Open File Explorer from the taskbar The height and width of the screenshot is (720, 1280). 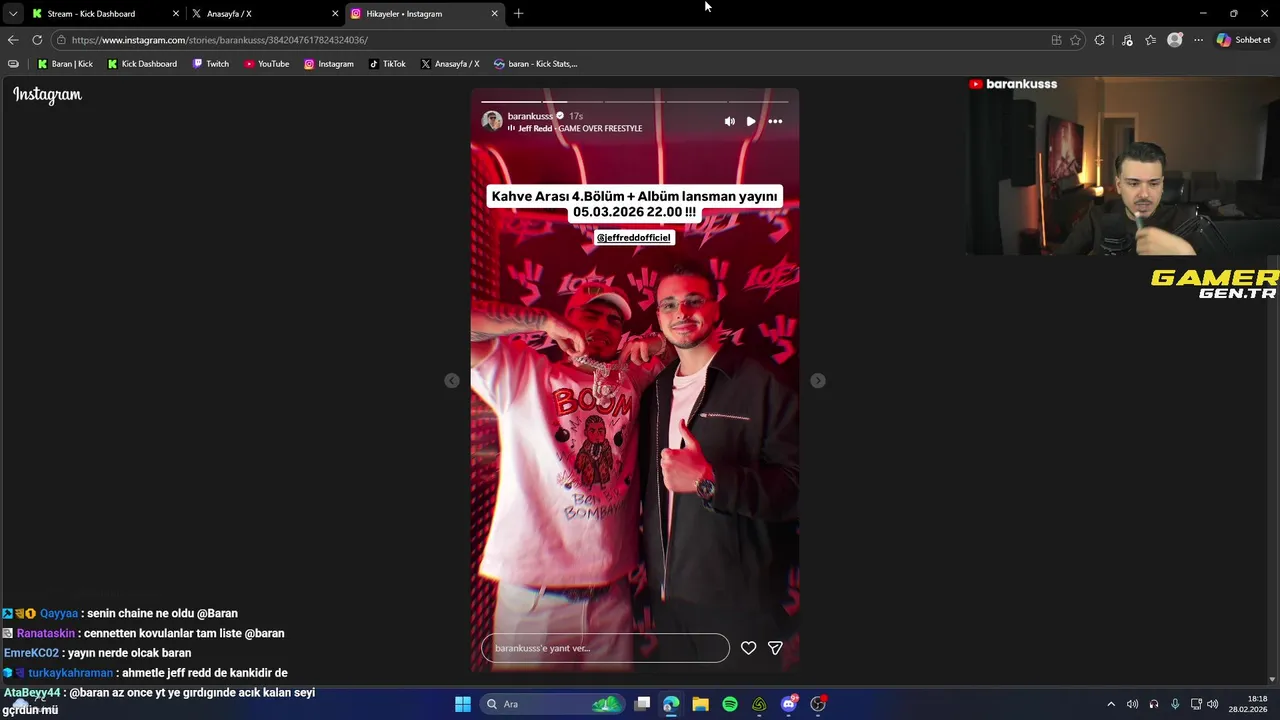700,704
